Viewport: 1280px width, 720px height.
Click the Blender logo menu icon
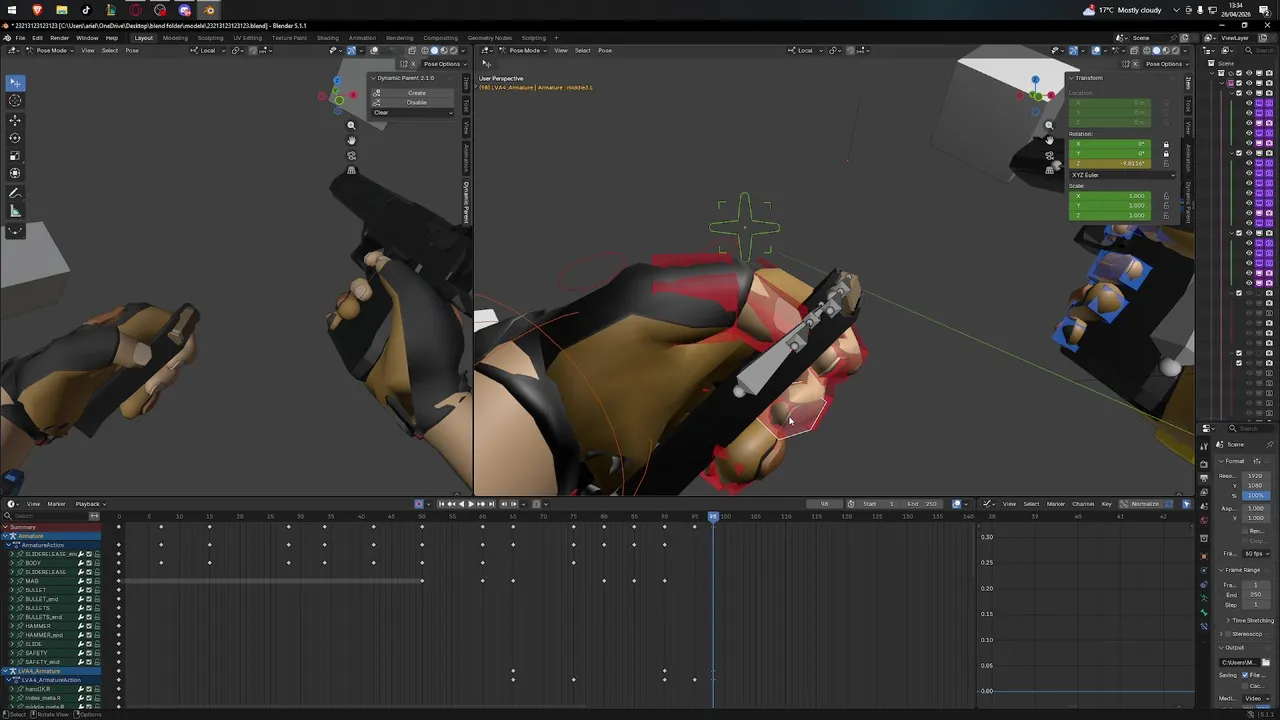coord(7,38)
